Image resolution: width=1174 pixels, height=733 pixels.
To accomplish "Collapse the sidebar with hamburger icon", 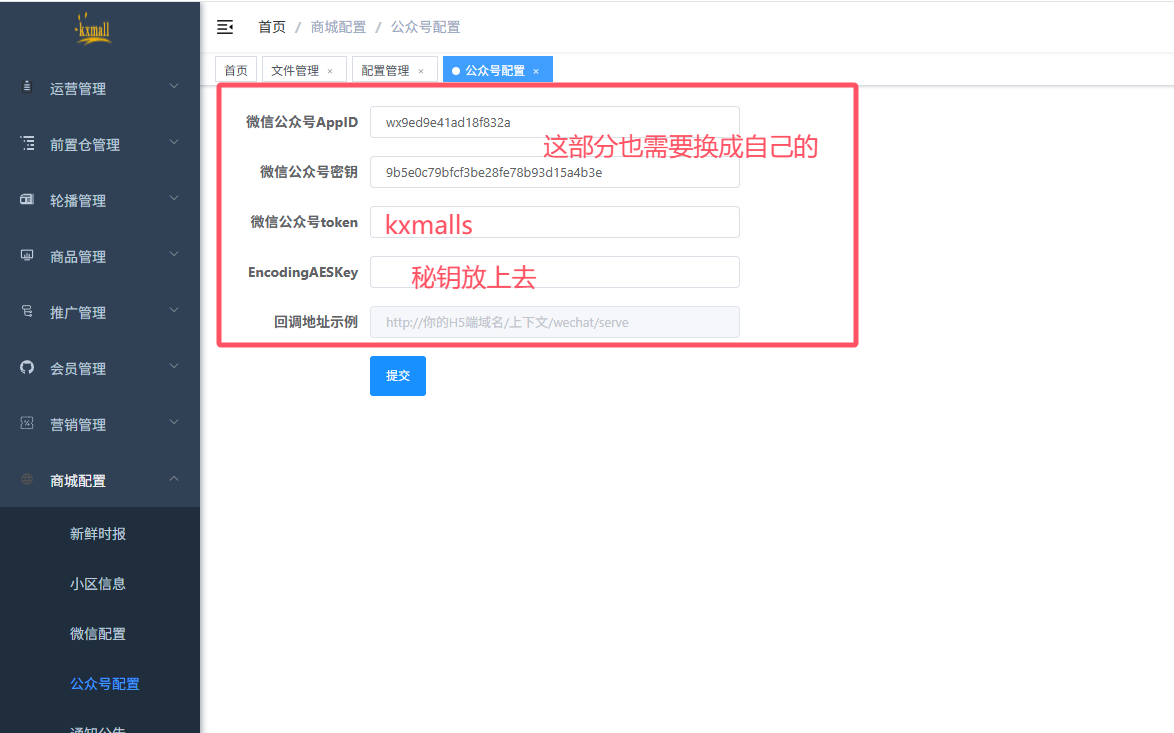I will pyautogui.click(x=225, y=27).
